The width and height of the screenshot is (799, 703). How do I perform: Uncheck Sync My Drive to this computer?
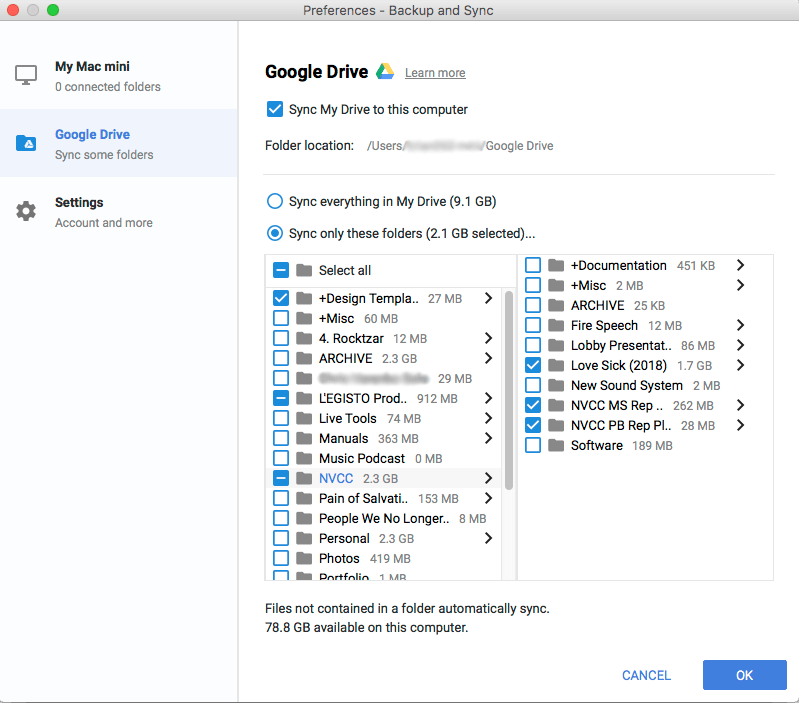[x=275, y=109]
